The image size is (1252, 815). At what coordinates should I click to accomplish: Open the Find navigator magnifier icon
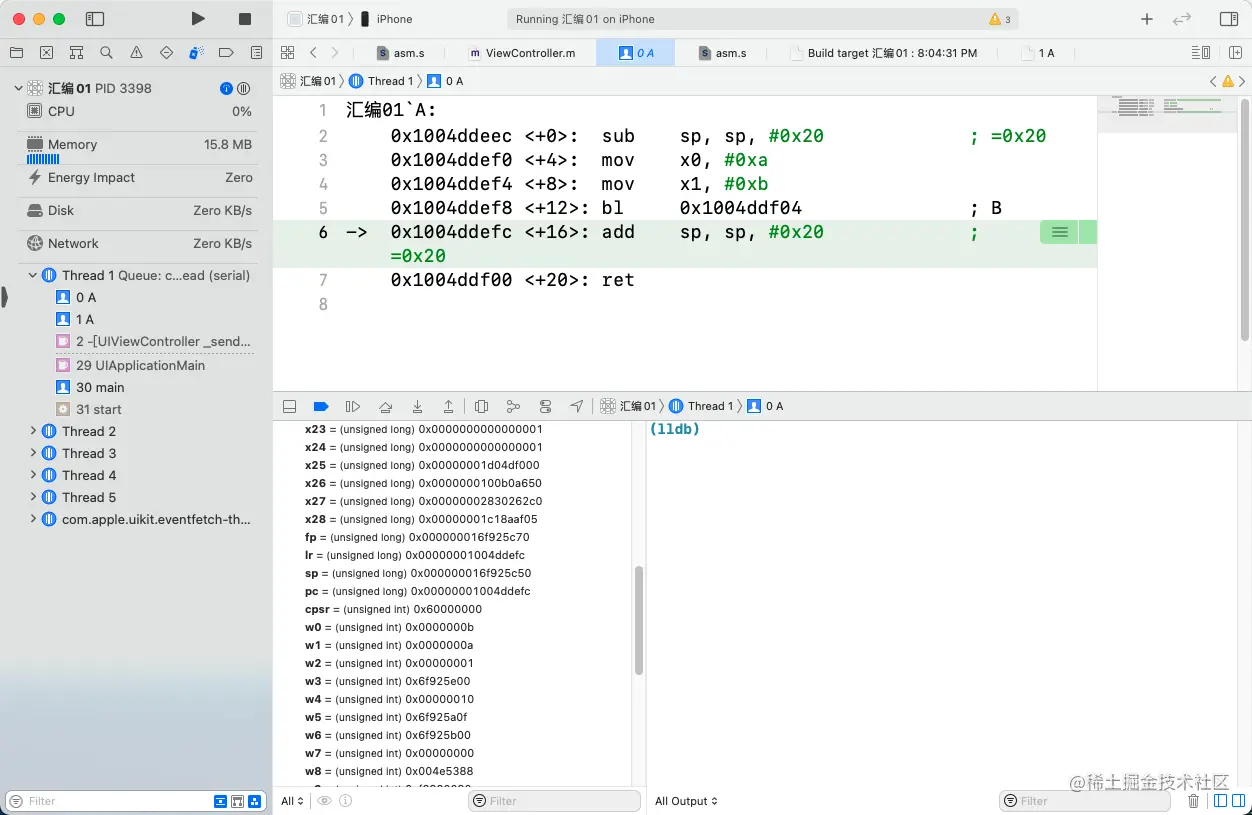106,52
